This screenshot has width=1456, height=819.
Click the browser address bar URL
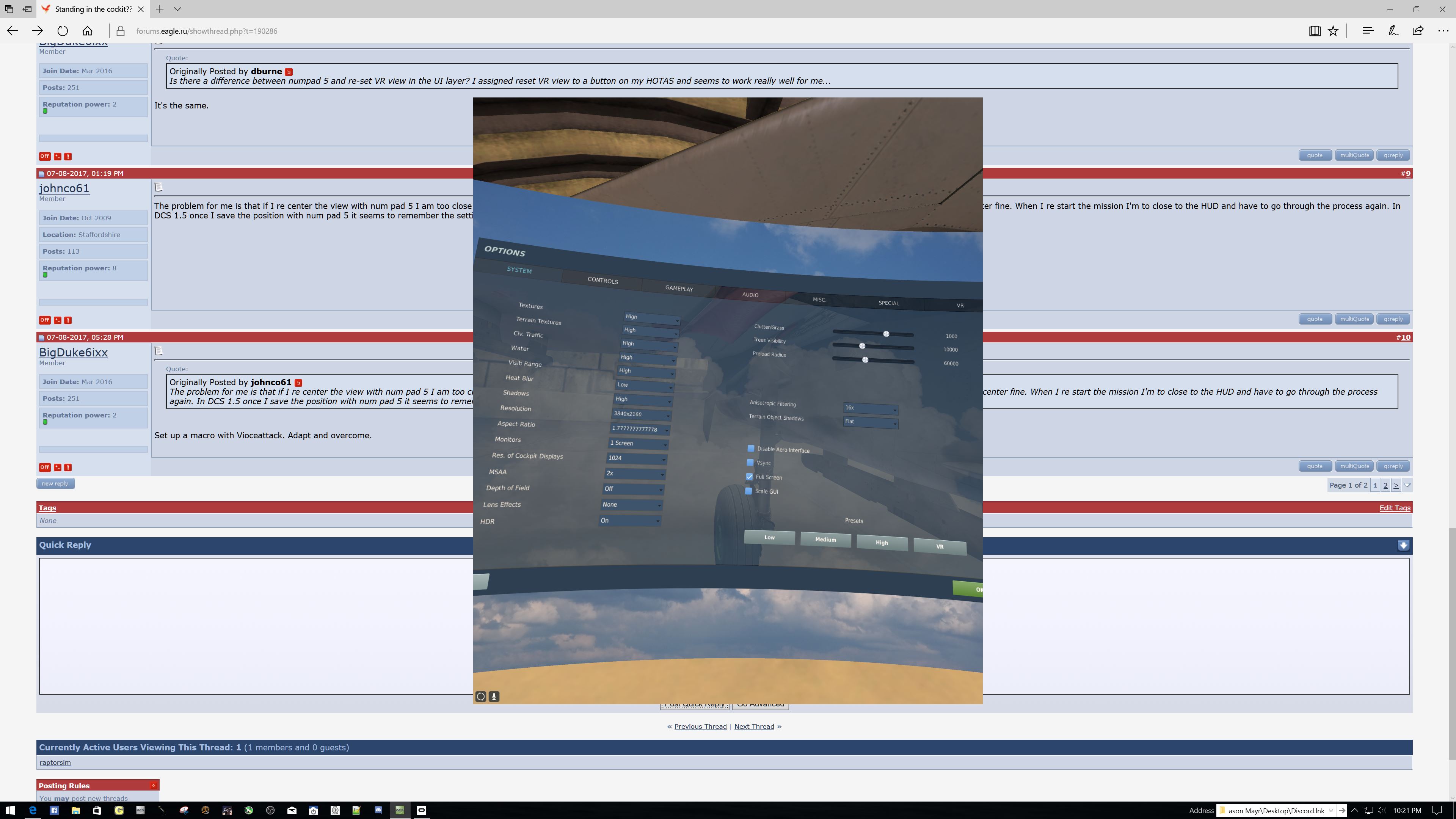pyautogui.click(x=206, y=31)
